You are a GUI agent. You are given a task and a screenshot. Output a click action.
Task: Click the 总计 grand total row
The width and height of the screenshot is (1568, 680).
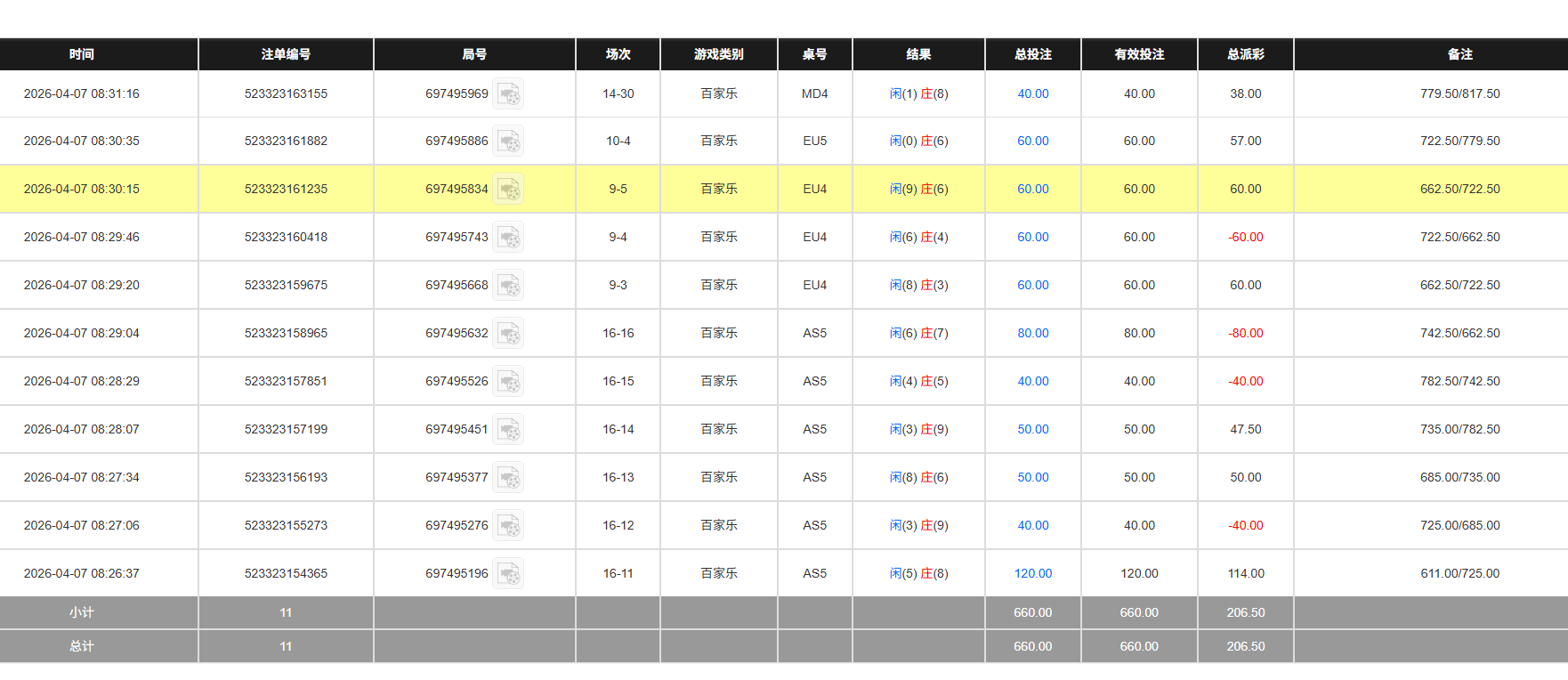[x=82, y=646]
